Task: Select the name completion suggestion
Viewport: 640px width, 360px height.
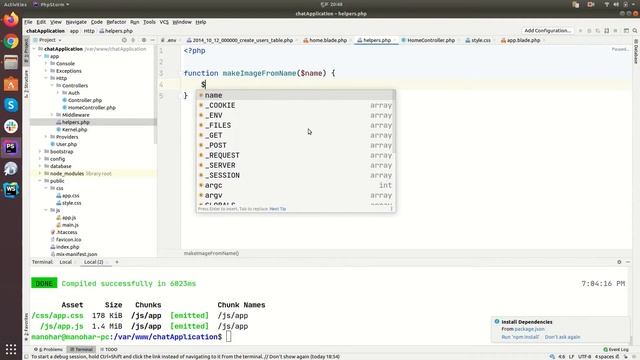Action: coord(295,95)
